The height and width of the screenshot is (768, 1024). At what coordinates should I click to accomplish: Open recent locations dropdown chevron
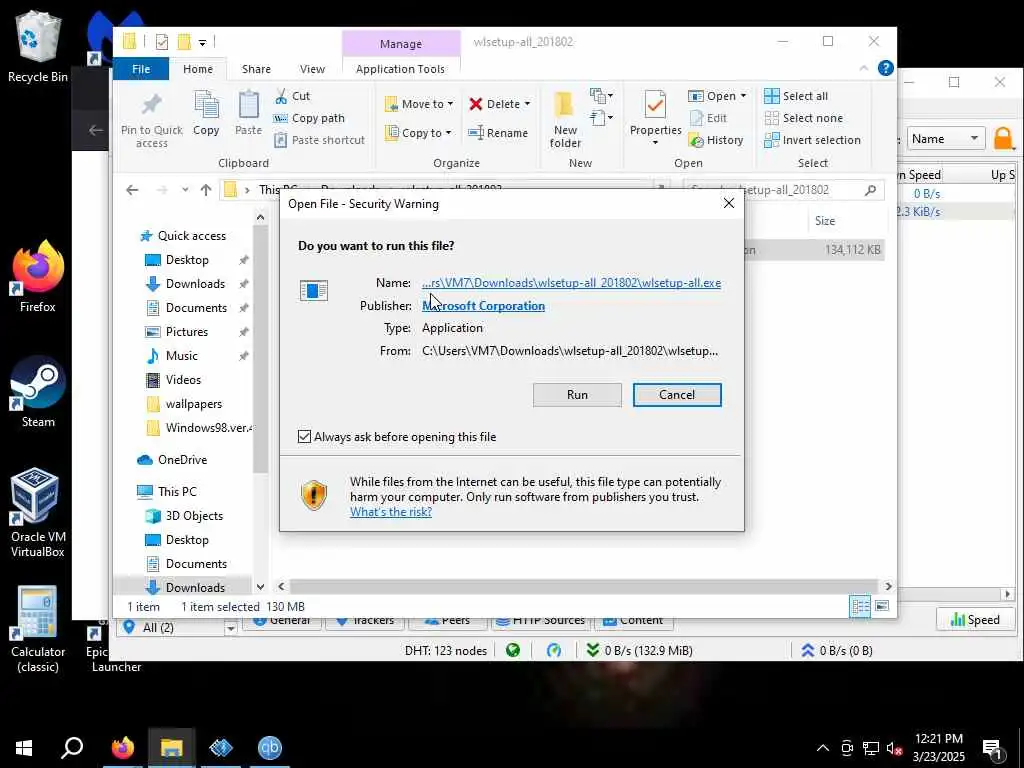185,190
